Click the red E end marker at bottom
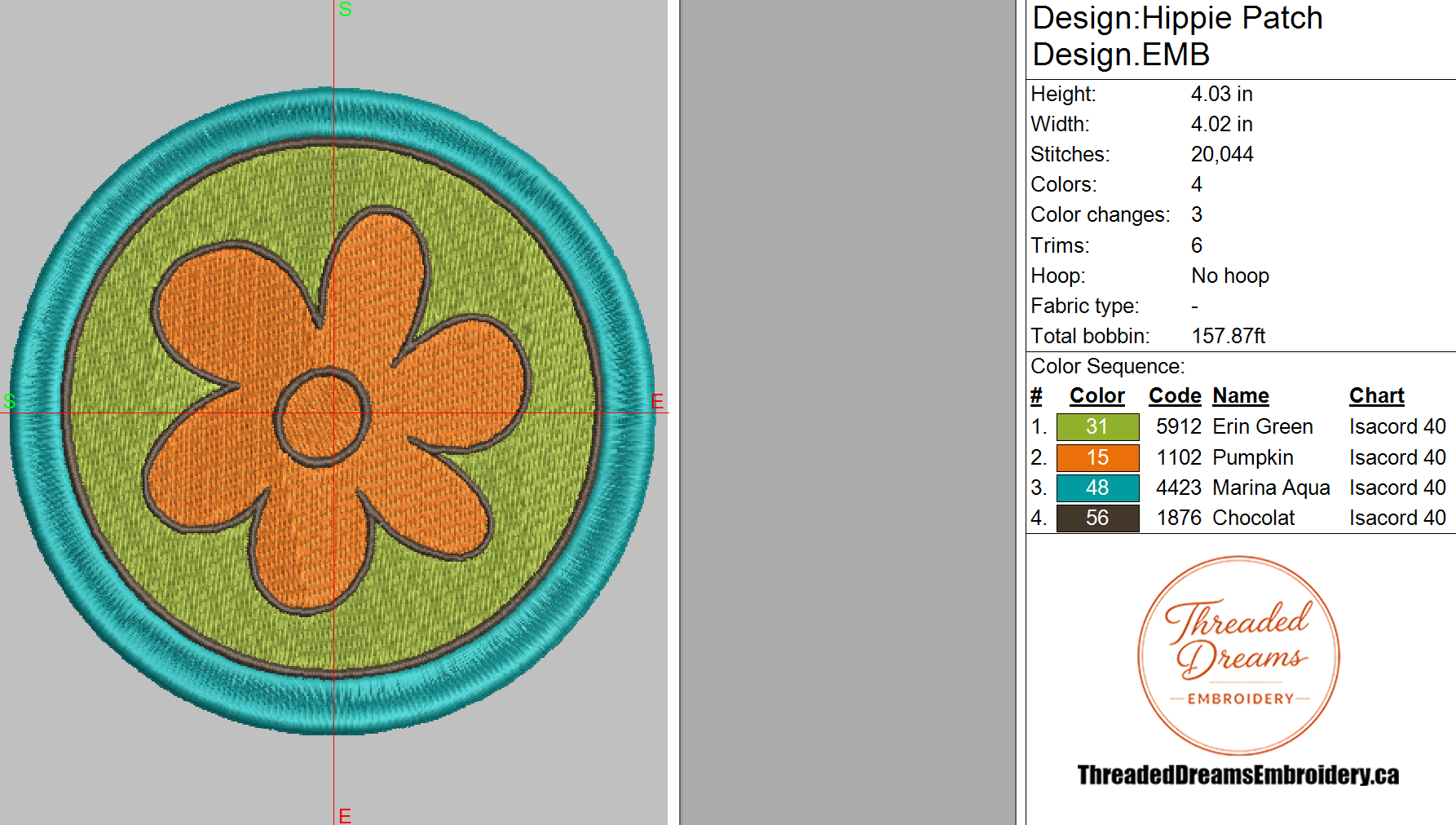 click(345, 816)
